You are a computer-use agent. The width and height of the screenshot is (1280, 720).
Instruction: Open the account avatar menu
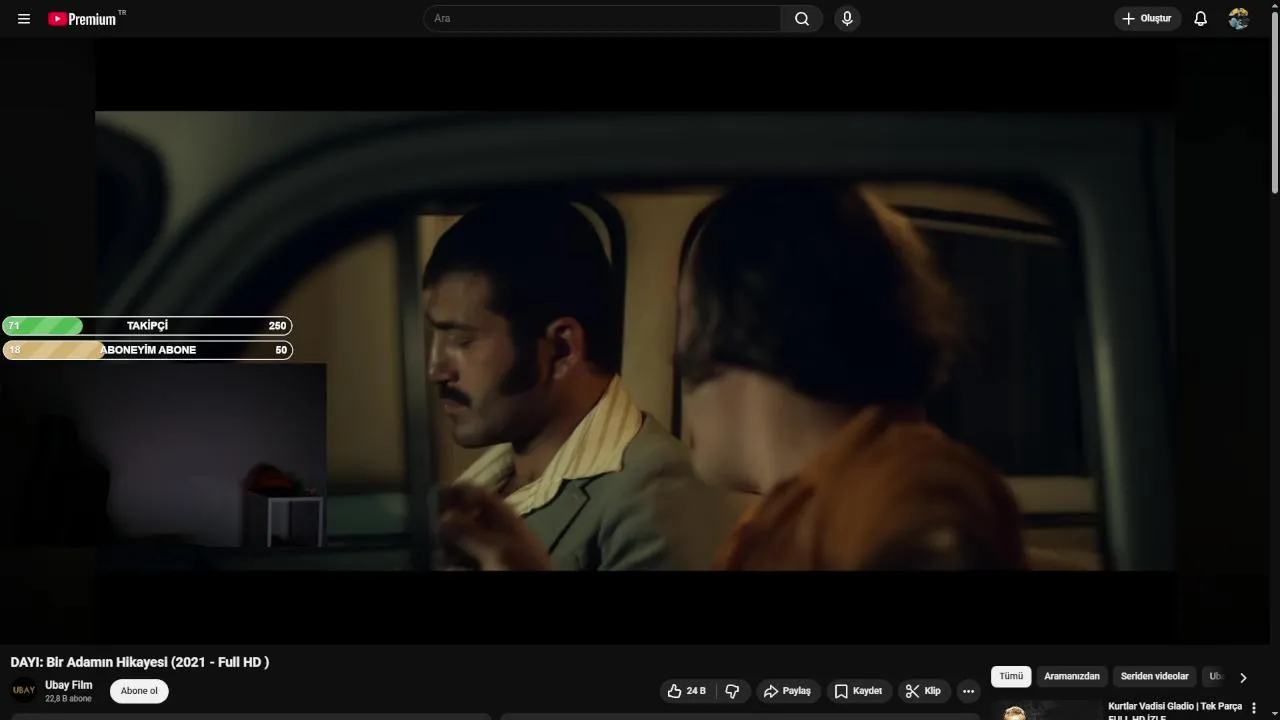tap(1239, 19)
